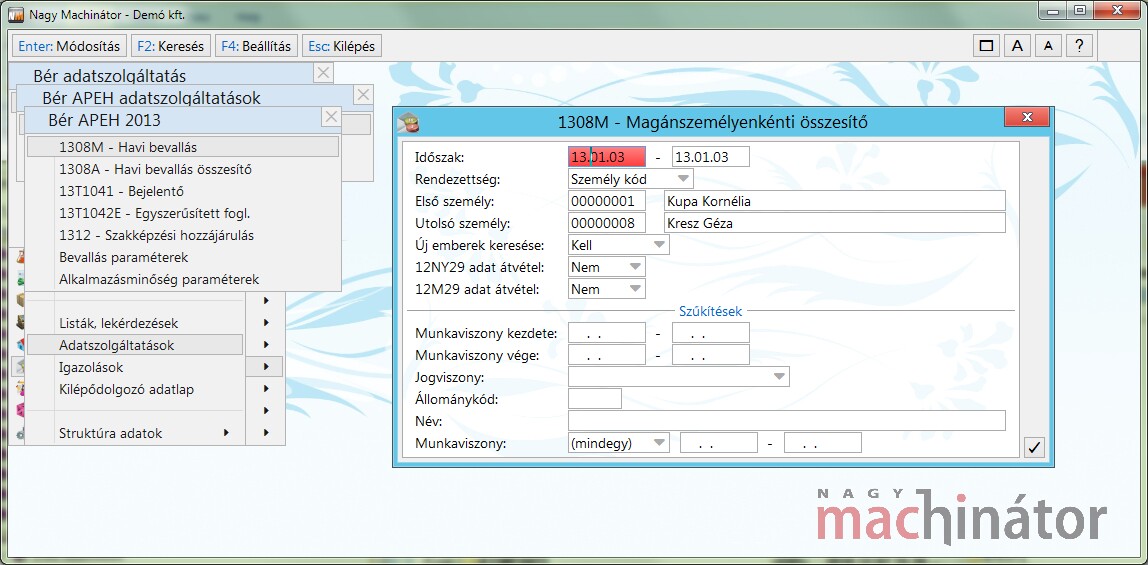1148x565 pixels.
Task: Minimize the Nagy Machinátor window
Action: (x=1053, y=10)
